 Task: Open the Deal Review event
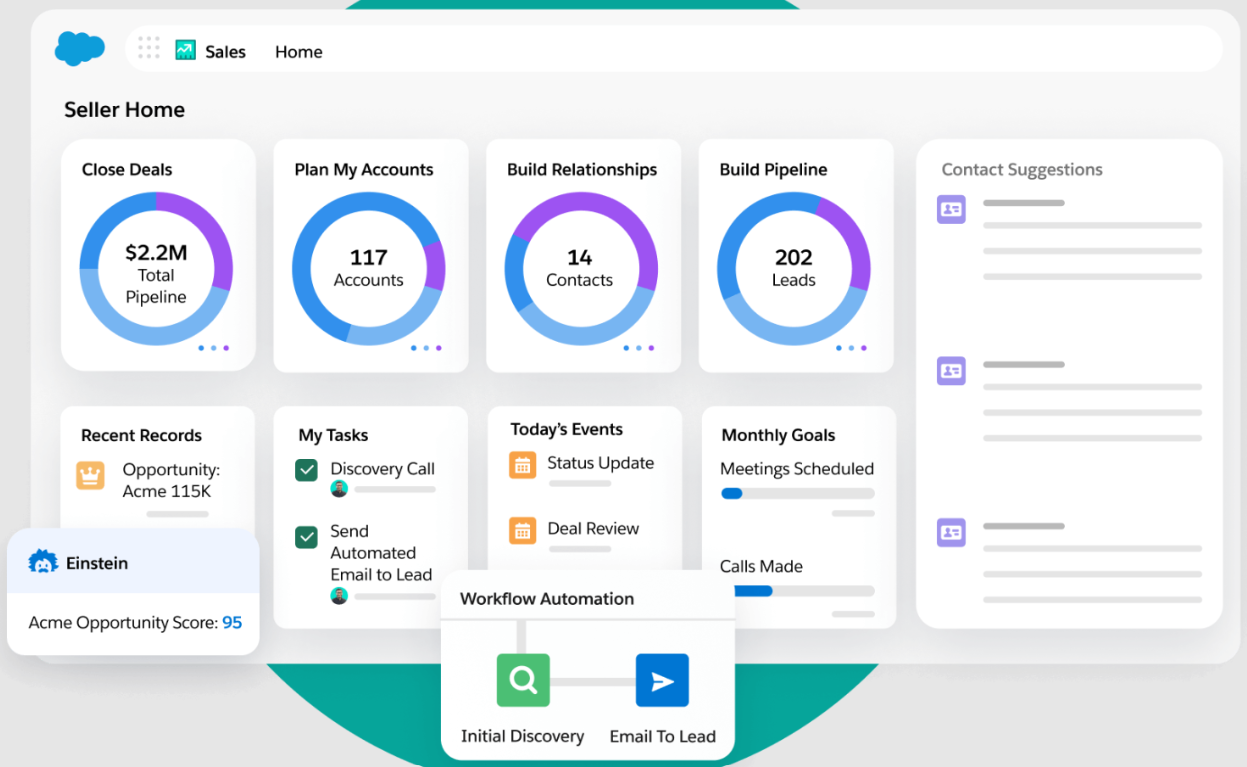pyautogui.click(x=593, y=529)
